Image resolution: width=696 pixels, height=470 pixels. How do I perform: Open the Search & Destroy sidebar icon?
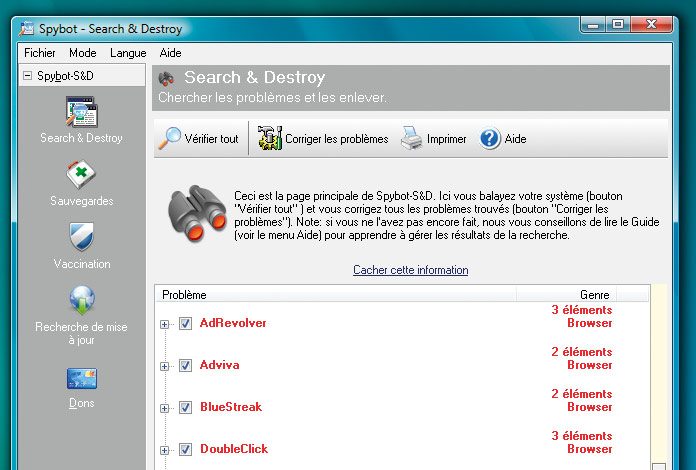point(81,112)
